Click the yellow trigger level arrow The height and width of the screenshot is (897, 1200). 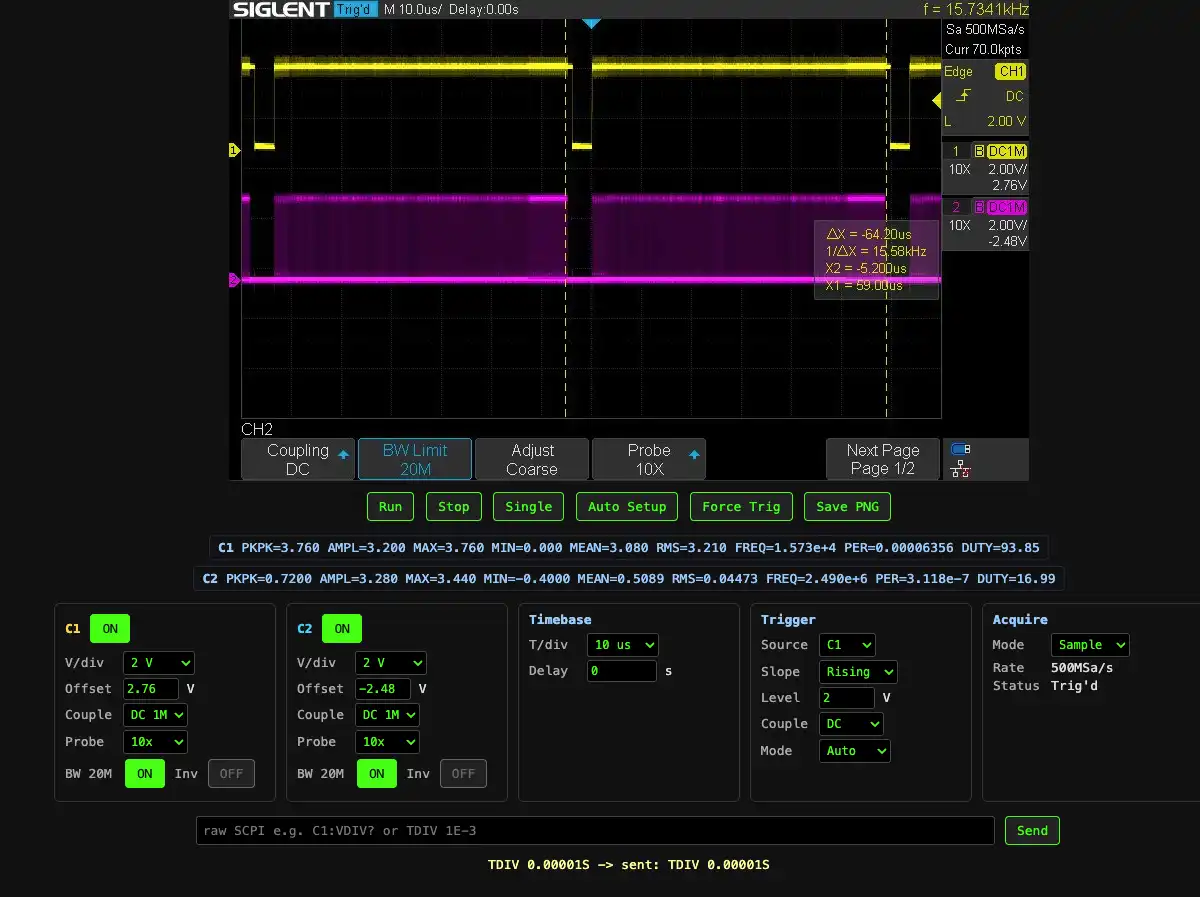937,100
